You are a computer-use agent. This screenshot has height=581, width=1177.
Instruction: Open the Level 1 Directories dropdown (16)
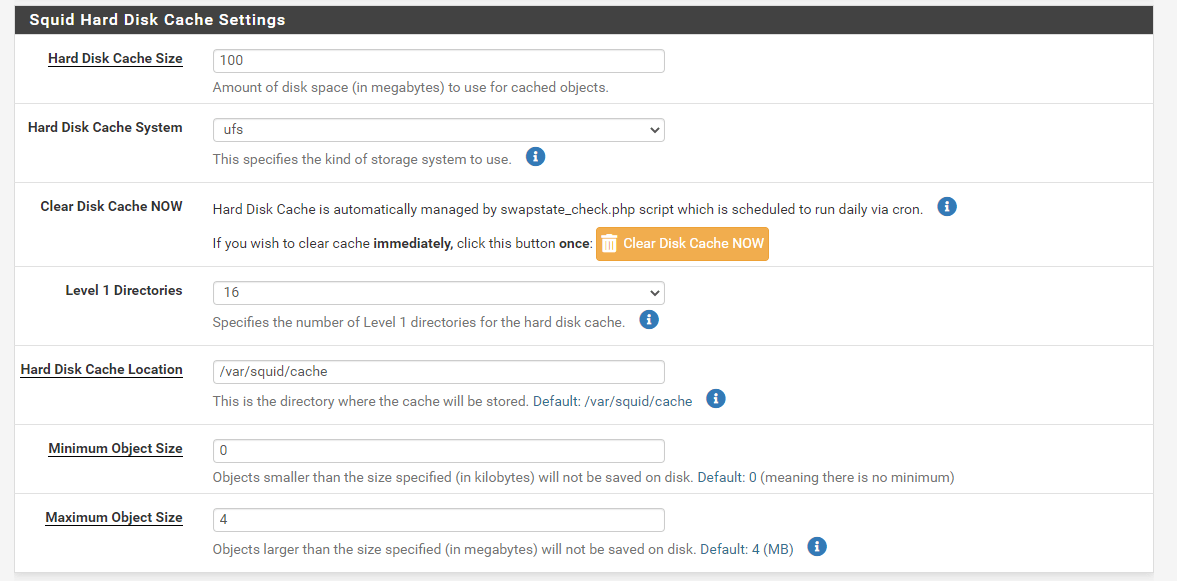coord(438,293)
